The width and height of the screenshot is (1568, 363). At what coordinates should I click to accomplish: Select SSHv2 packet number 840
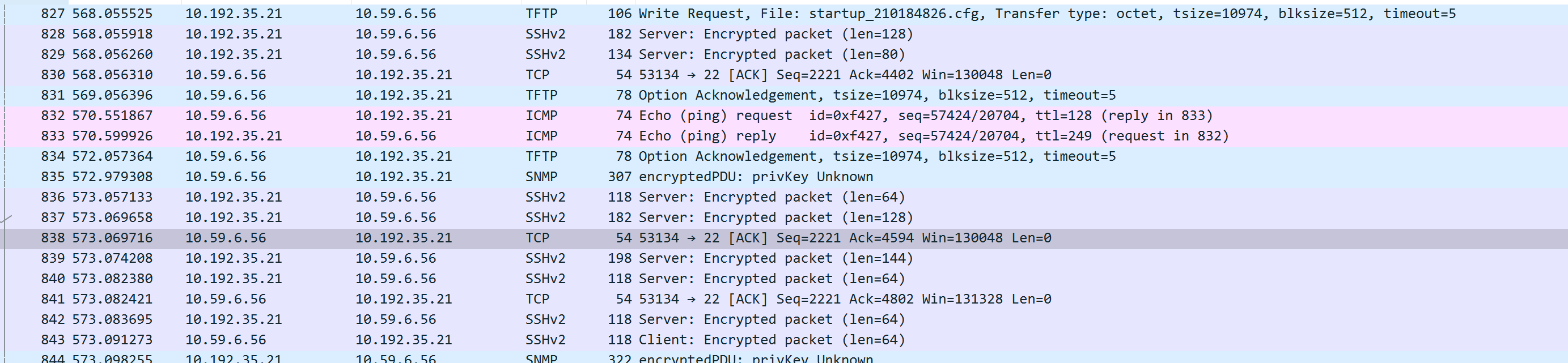point(731,279)
